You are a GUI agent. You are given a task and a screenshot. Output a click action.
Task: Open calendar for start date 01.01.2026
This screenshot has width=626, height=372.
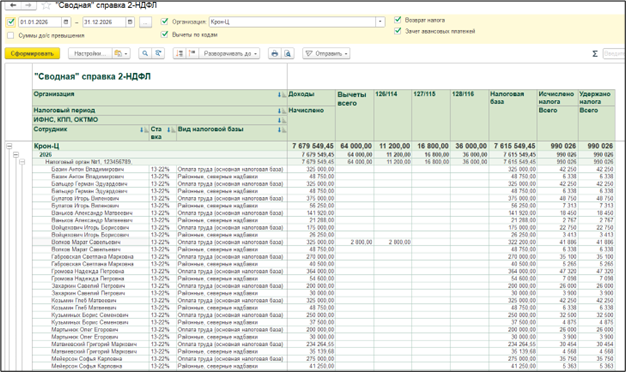pos(66,22)
